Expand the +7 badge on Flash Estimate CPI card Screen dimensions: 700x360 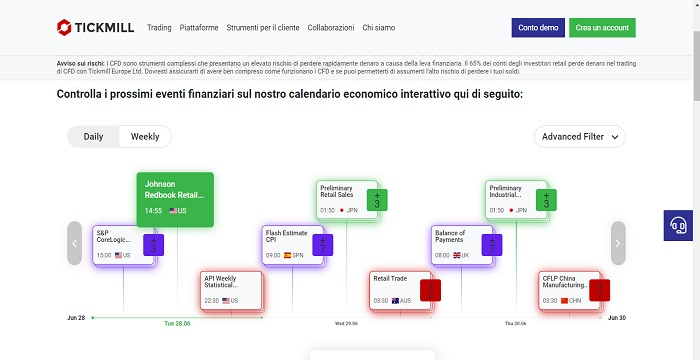323,245
